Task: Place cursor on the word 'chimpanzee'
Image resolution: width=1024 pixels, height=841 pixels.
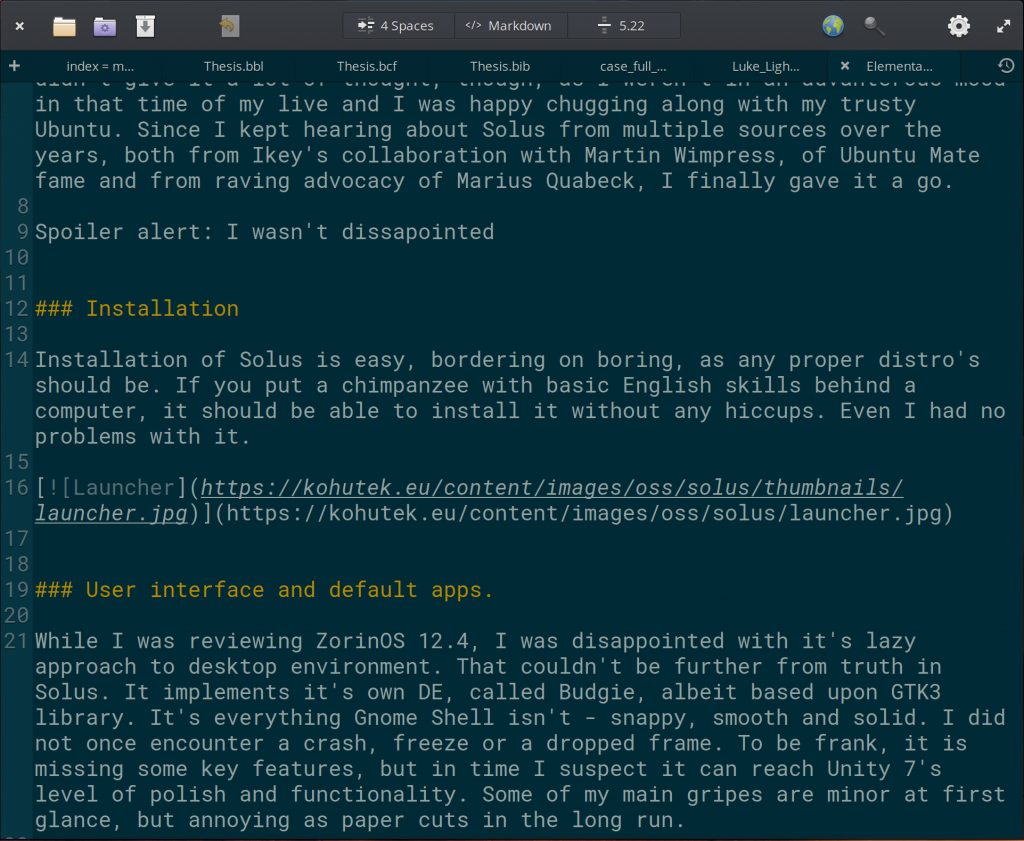Action: (405, 385)
